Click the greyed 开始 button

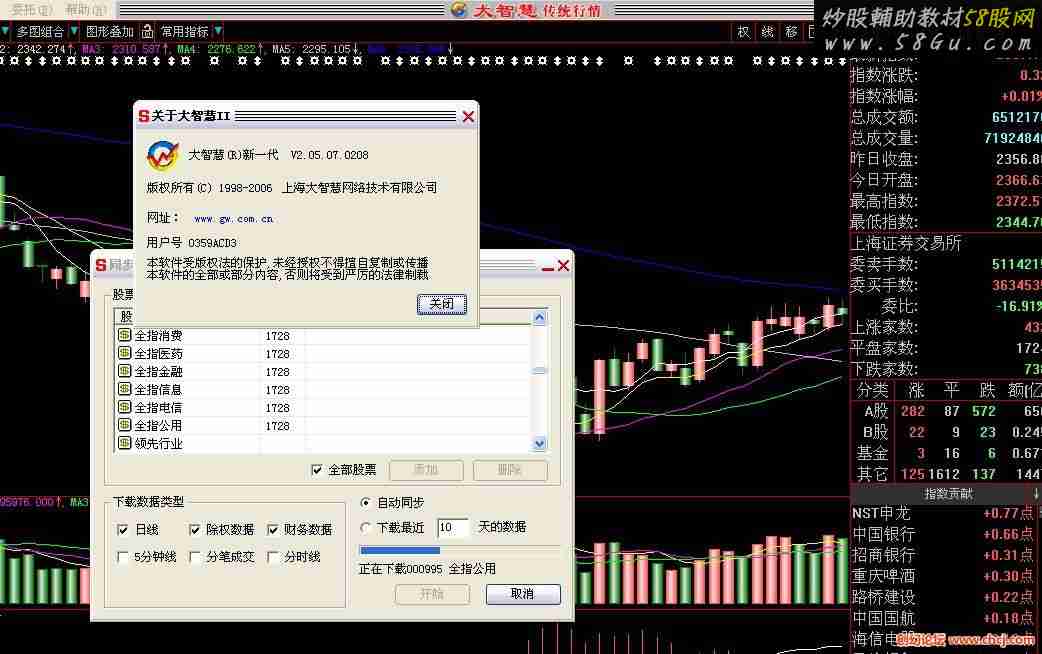(x=432, y=594)
